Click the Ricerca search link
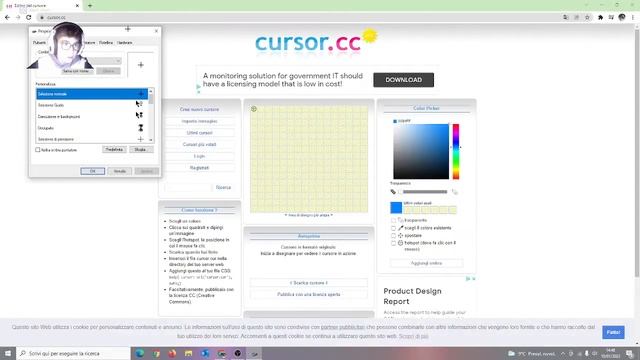 223,187
